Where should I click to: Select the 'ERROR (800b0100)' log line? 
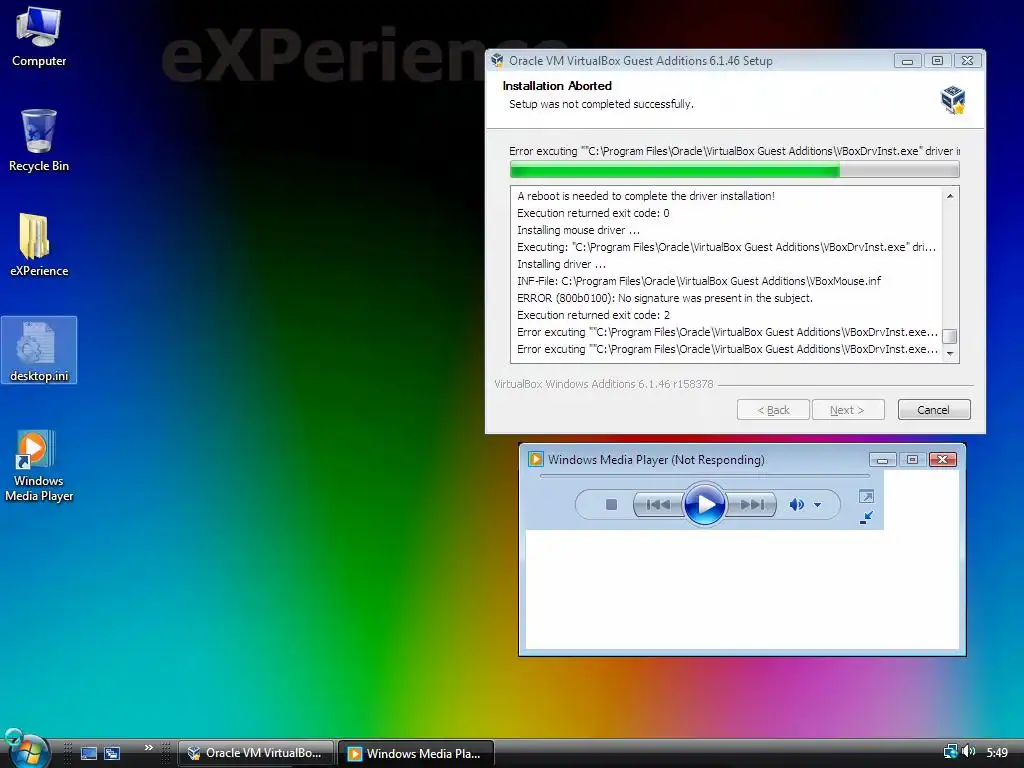coord(665,298)
